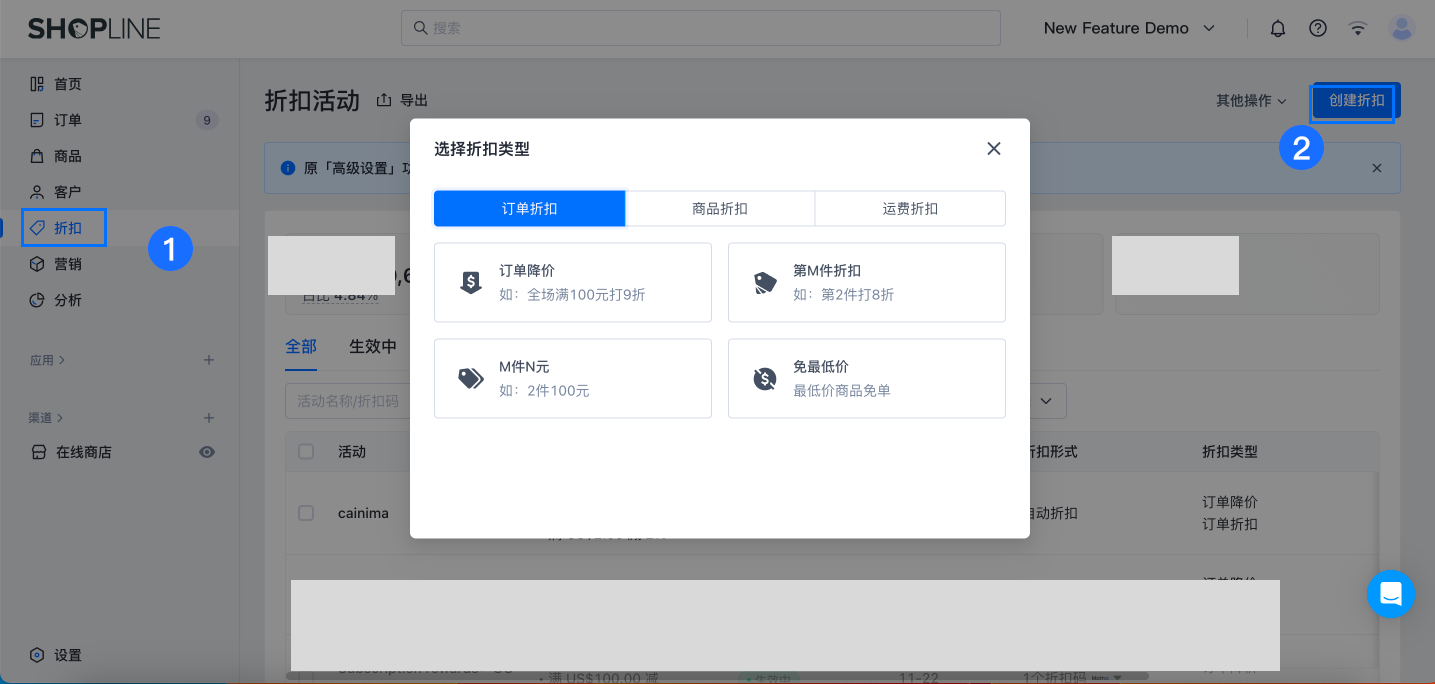Open 在线商店 in the sidebar
Screen dimensions: 1435x684
tap(84, 452)
